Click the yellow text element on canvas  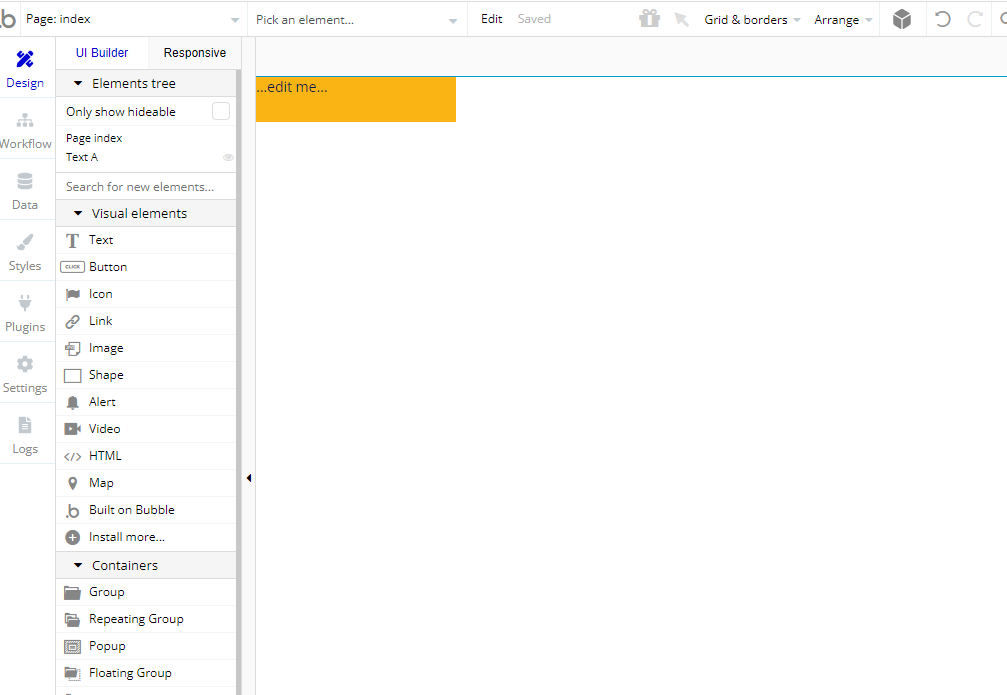coord(356,99)
